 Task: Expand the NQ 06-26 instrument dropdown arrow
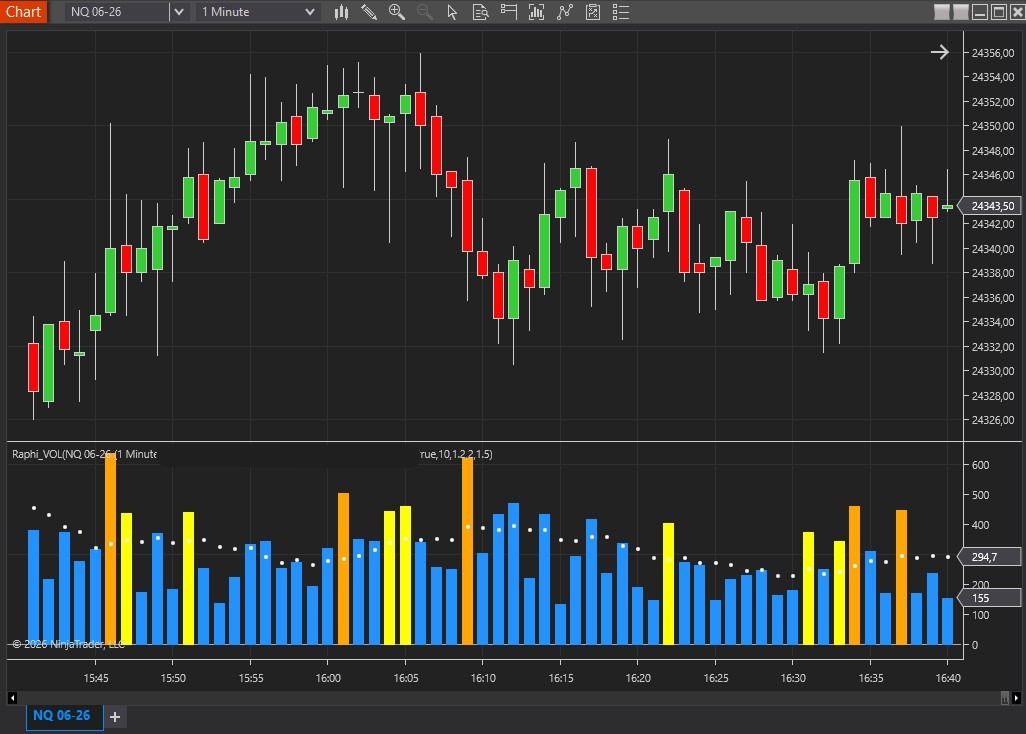pyautogui.click(x=178, y=12)
